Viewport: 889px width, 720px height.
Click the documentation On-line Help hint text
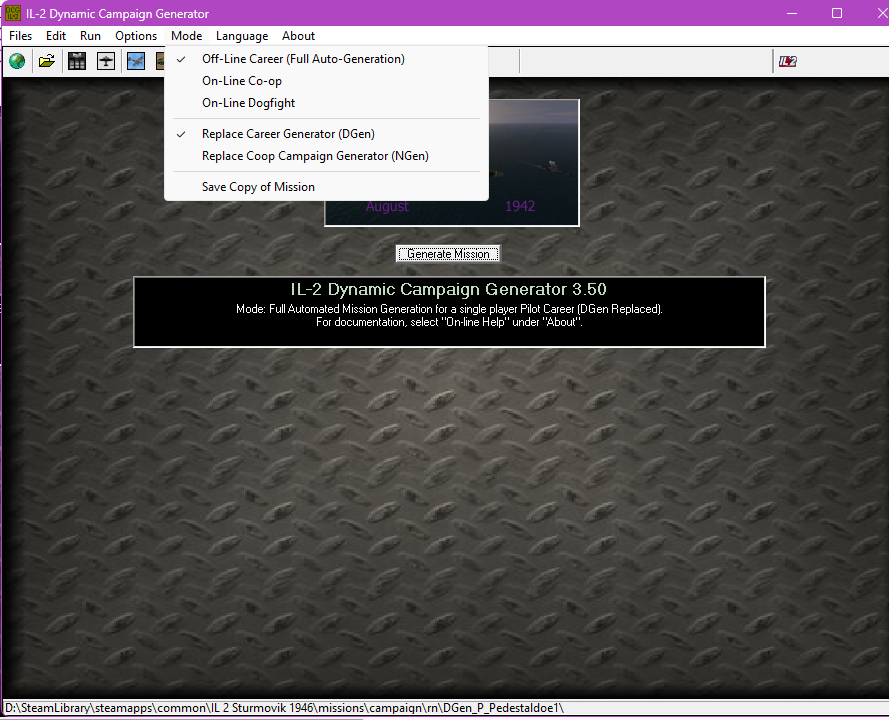pyautogui.click(x=449, y=323)
